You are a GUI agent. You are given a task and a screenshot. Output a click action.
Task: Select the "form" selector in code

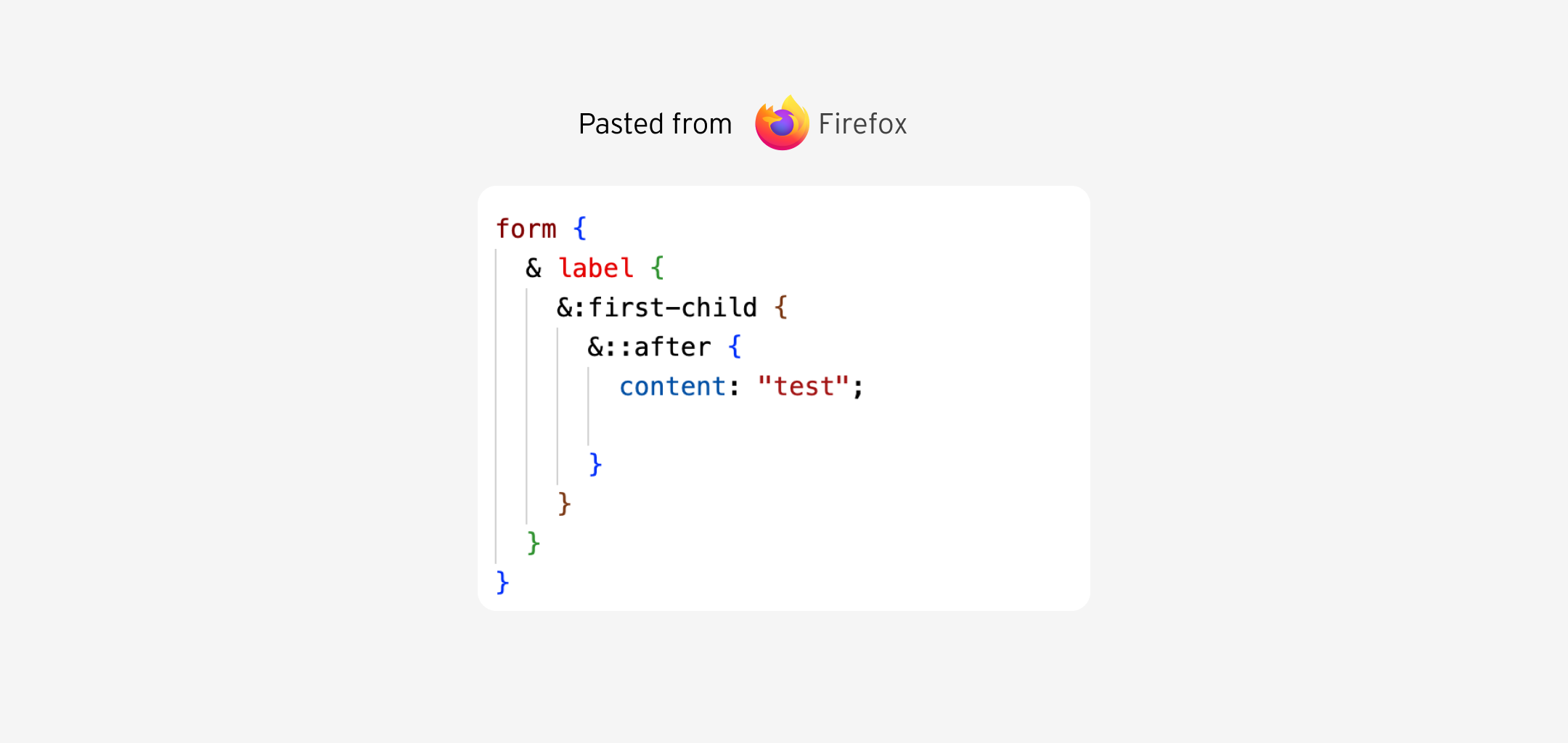point(526,229)
